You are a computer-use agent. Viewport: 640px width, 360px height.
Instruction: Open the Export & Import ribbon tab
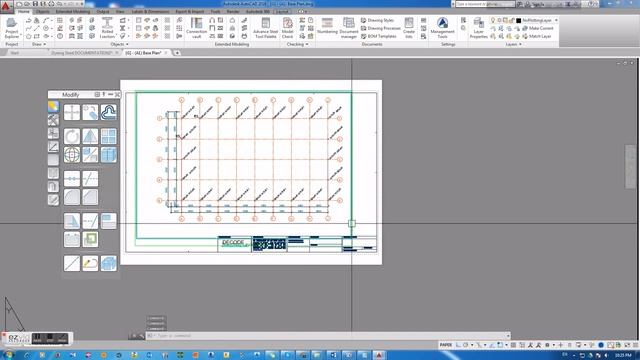190,11
